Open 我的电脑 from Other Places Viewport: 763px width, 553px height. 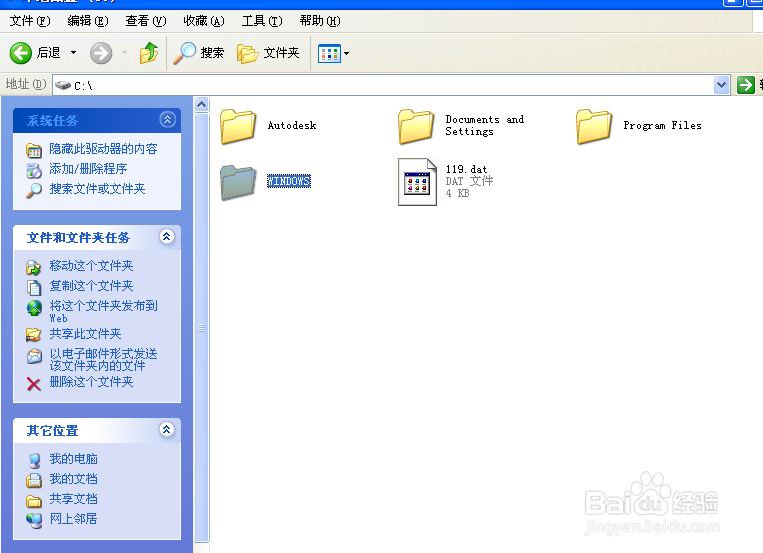pyautogui.click(x=73, y=459)
